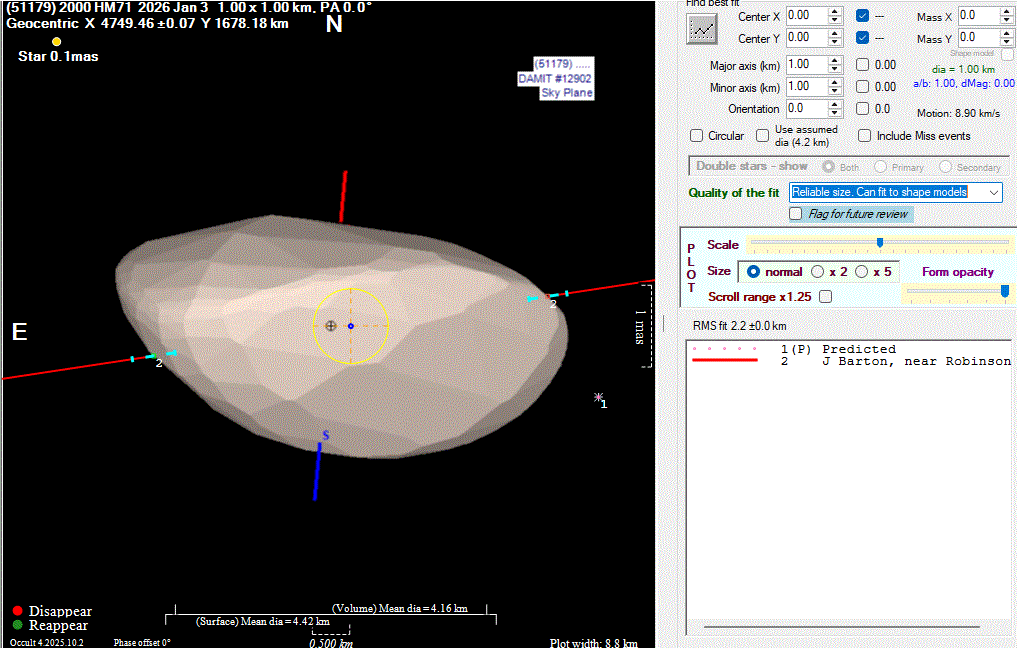This screenshot has width=1017, height=648.
Task: Click the star 0.1mas yellow marker
Action: (x=56, y=41)
